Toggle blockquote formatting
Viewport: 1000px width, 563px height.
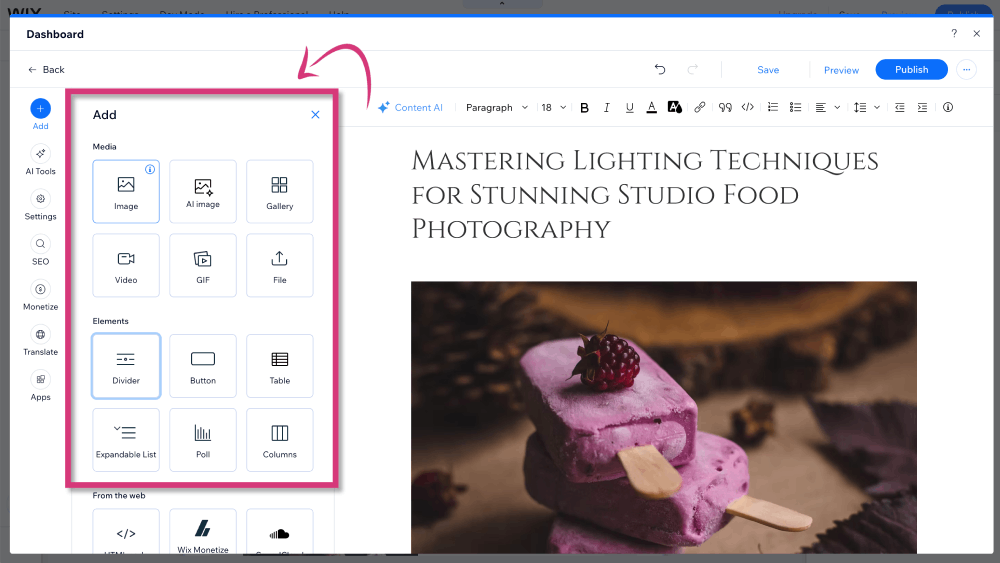point(725,108)
